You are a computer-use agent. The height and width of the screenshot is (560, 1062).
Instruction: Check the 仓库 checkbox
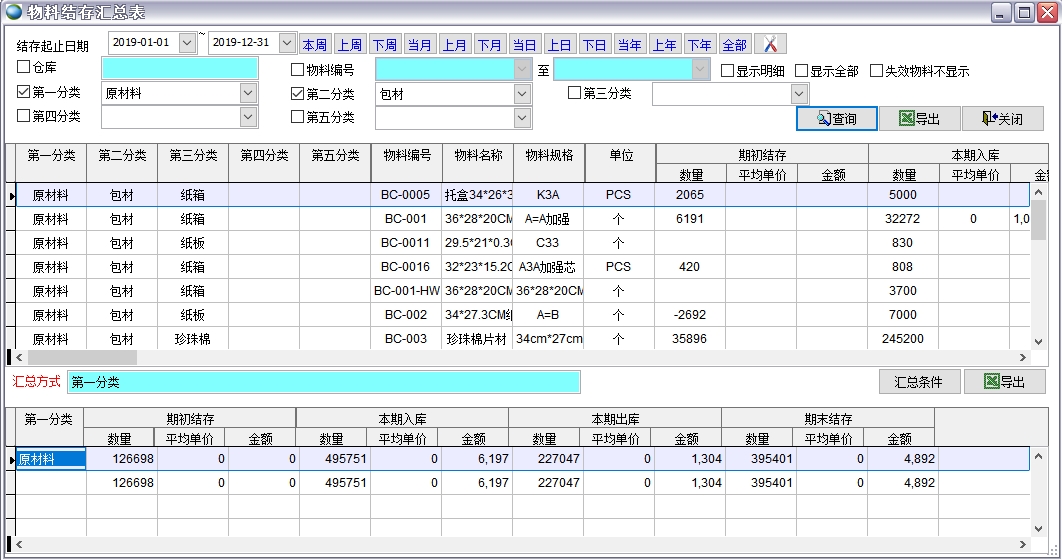[x=24, y=68]
